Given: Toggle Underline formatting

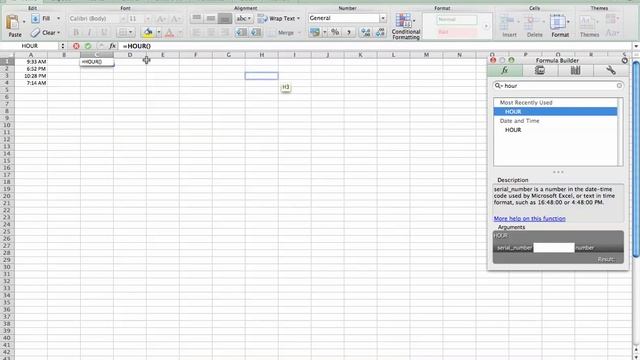Looking at the screenshot, I should click(x=104, y=32).
